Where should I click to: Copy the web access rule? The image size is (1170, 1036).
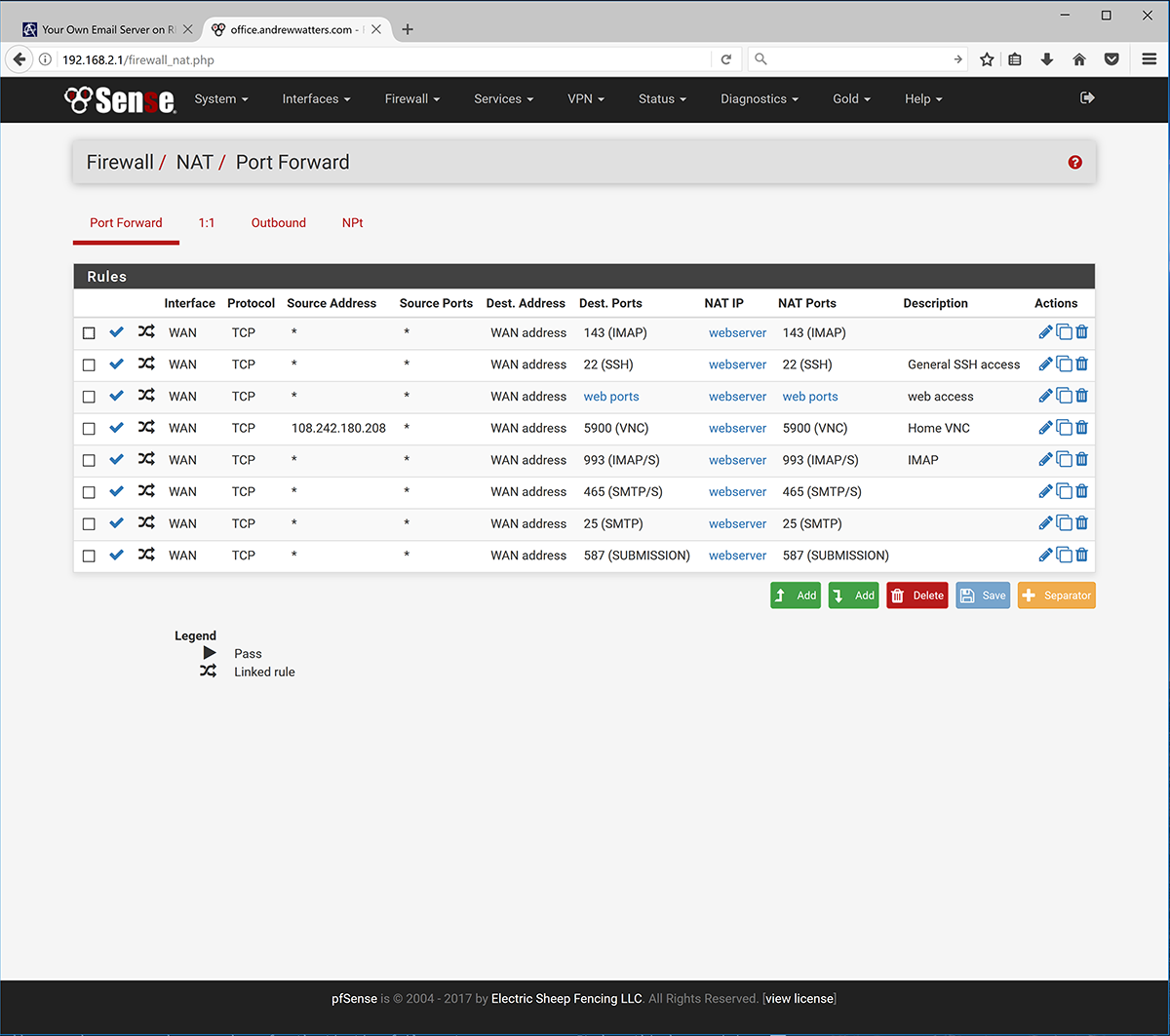click(x=1065, y=396)
